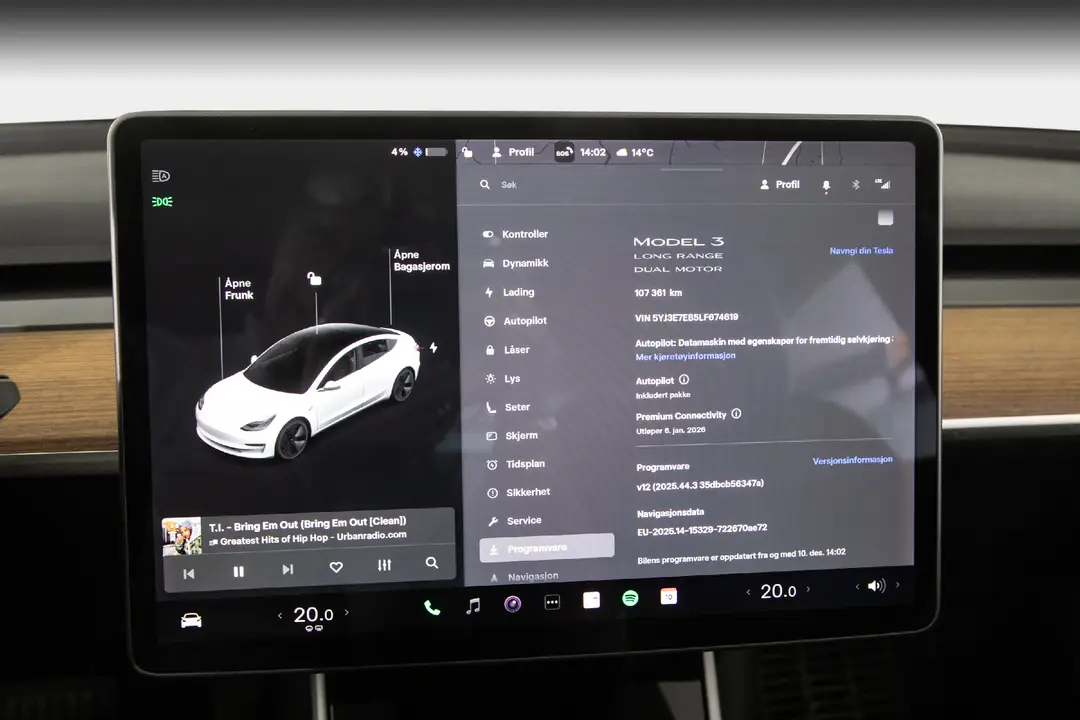Open the Kontroller settings menu

(515, 234)
